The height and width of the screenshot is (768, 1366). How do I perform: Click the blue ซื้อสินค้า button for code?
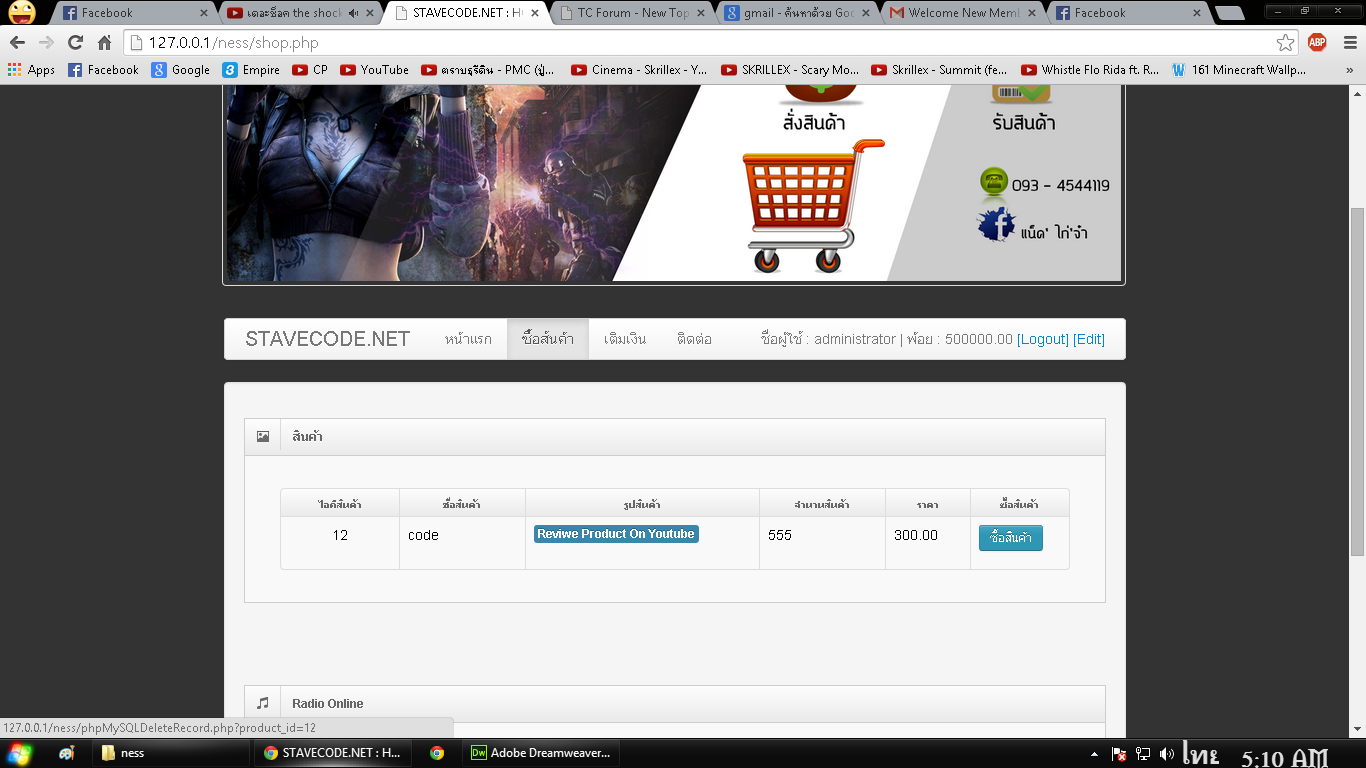[1011, 538]
